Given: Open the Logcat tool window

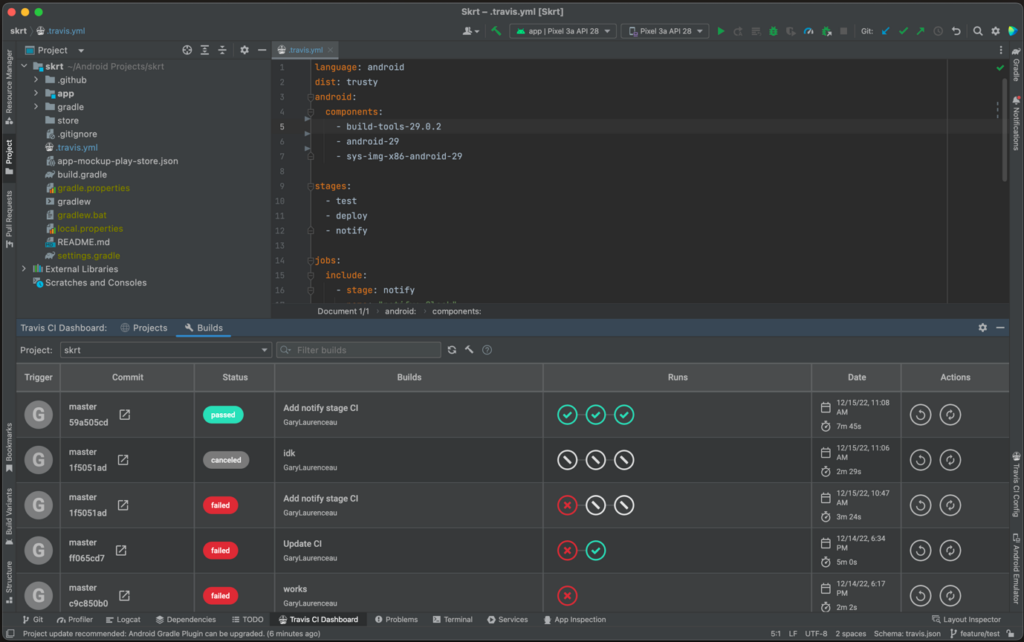Looking at the screenshot, I should [123, 620].
